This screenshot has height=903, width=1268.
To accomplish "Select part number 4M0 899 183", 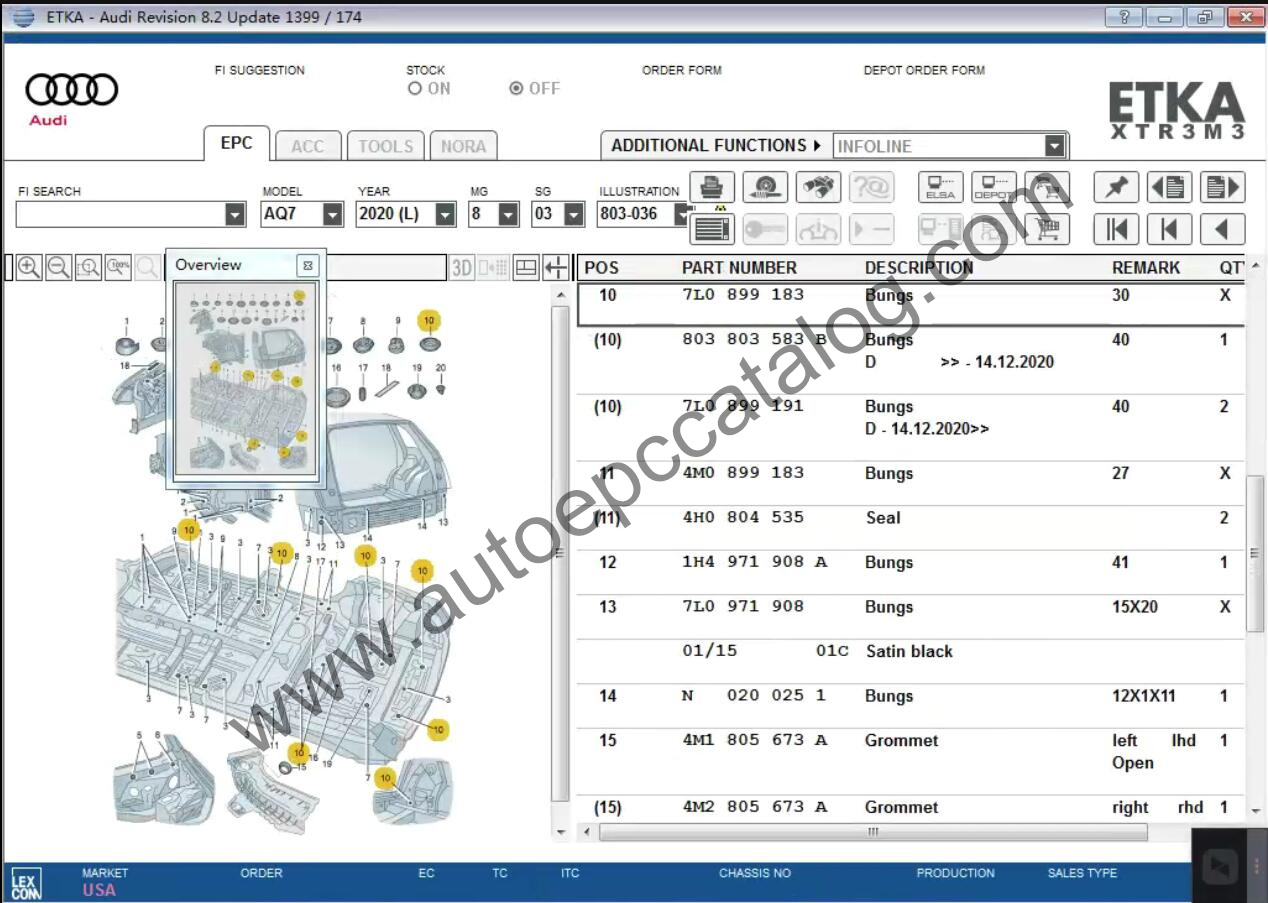I will click(x=743, y=473).
